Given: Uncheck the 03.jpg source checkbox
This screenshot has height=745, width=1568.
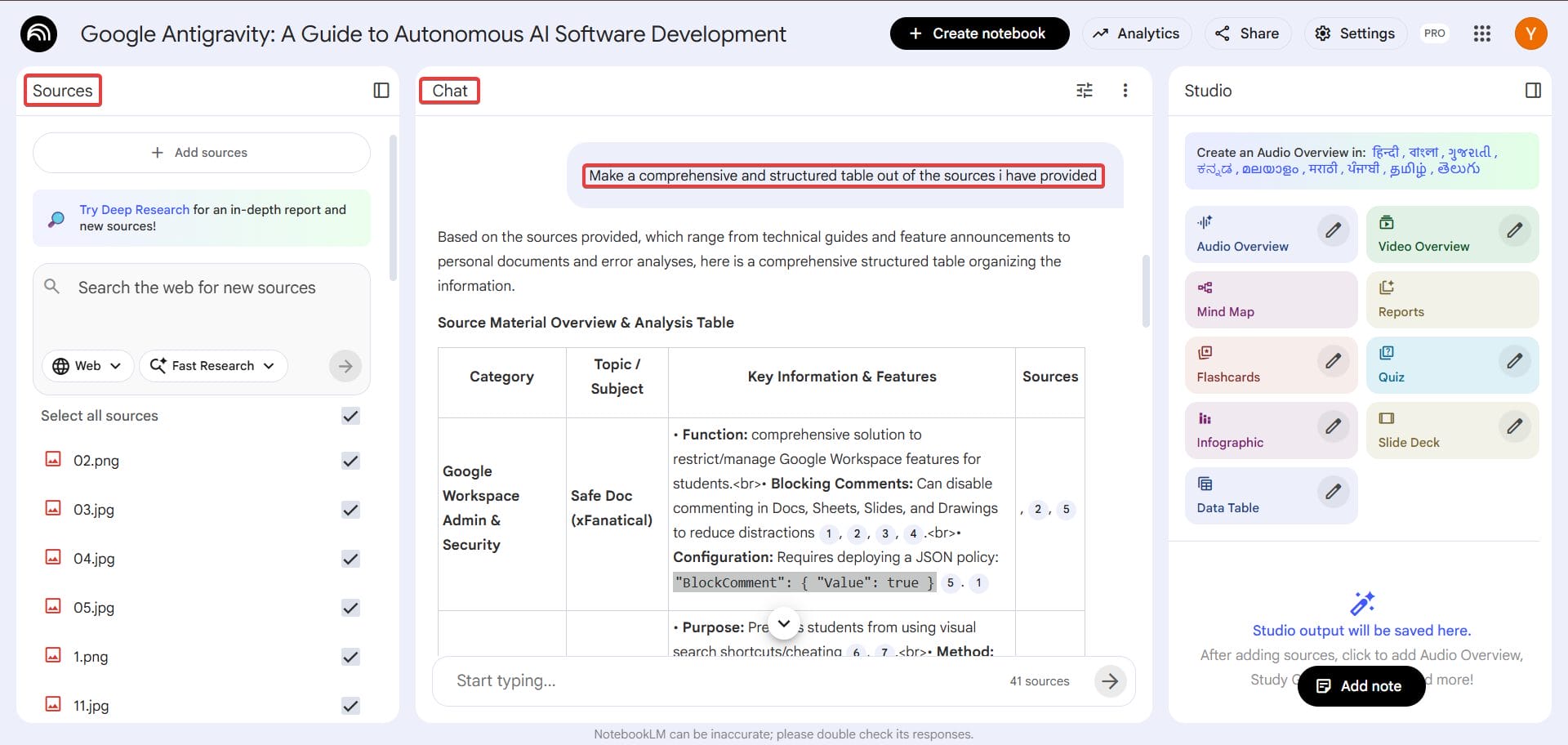Looking at the screenshot, I should click(x=350, y=510).
